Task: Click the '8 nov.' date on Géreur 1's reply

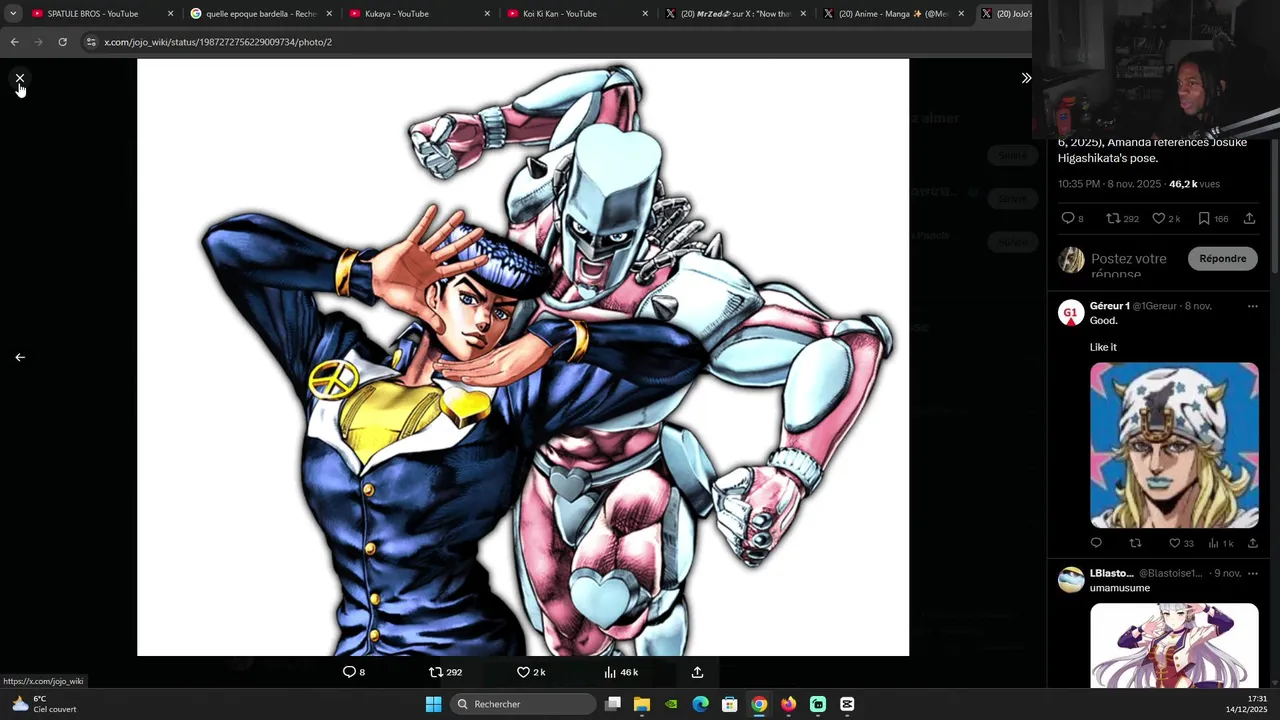Action: [1198, 306]
